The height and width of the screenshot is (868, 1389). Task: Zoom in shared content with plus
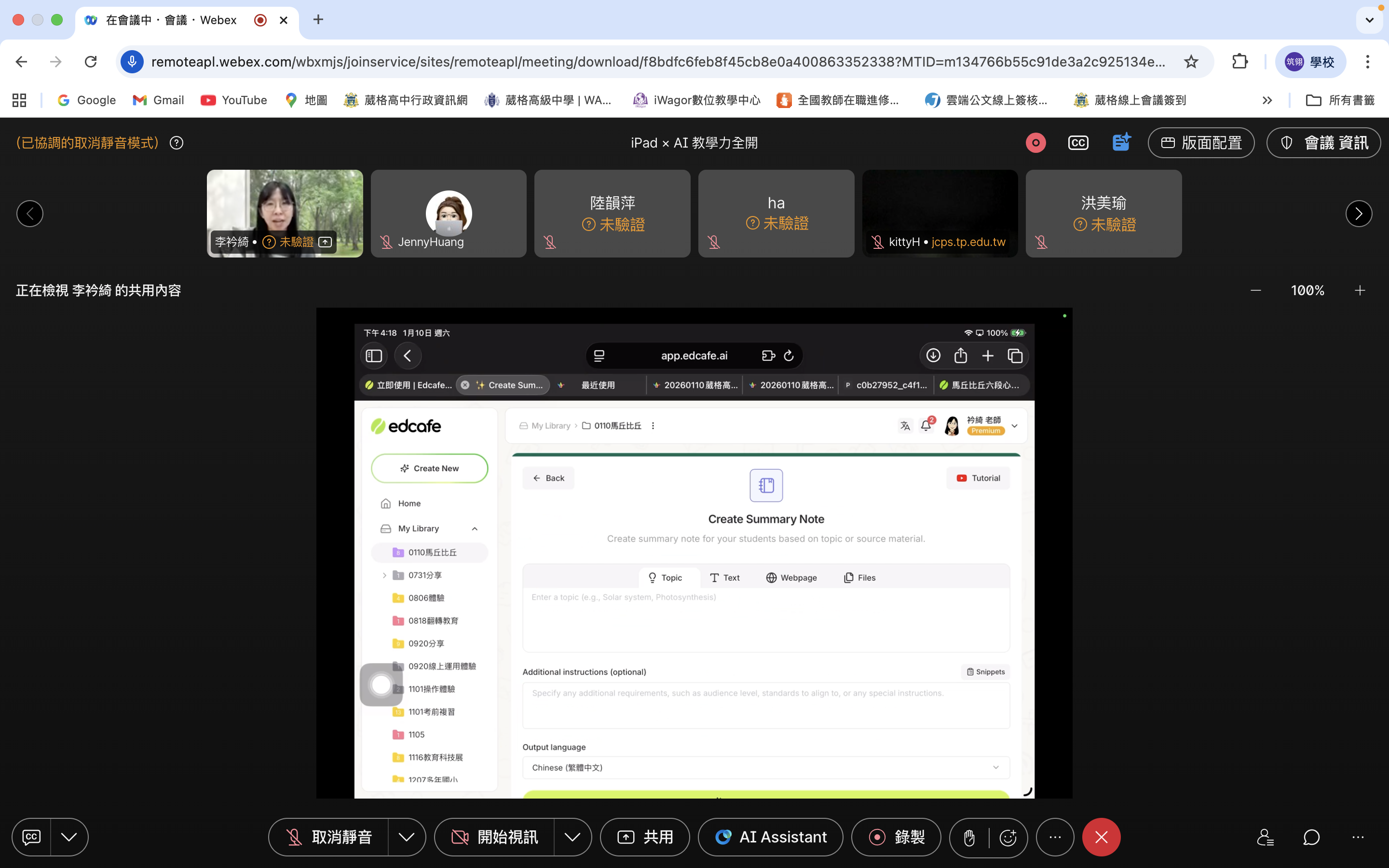click(x=1360, y=290)
